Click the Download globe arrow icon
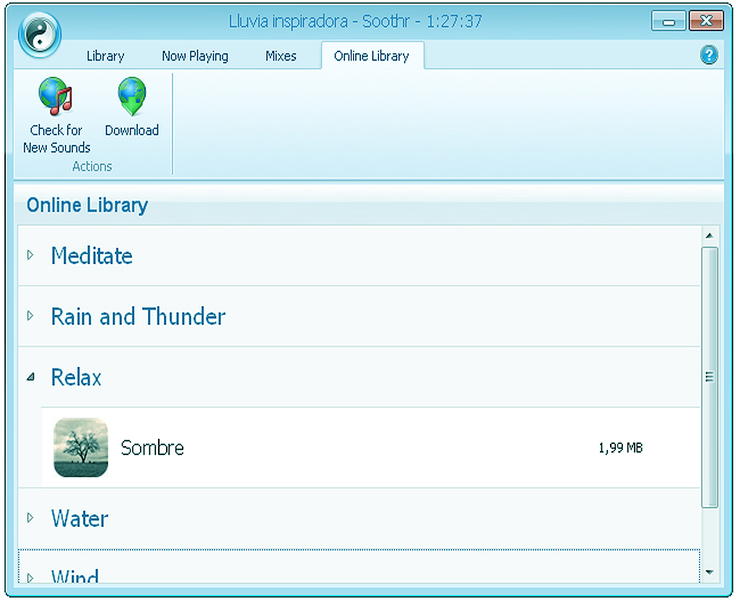The image size is (740, 600). click(132, 96)
